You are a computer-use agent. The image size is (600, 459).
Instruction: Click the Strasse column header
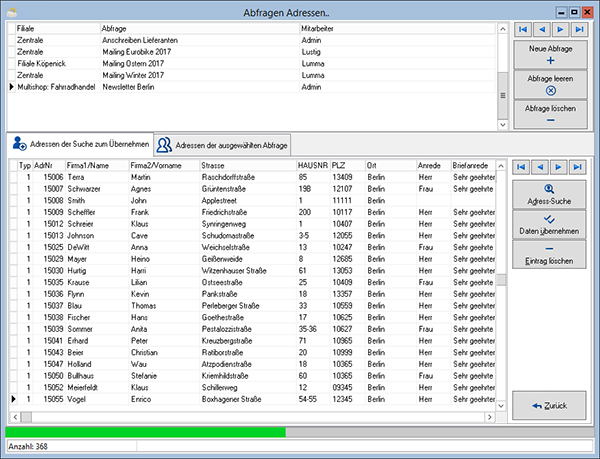248,166
